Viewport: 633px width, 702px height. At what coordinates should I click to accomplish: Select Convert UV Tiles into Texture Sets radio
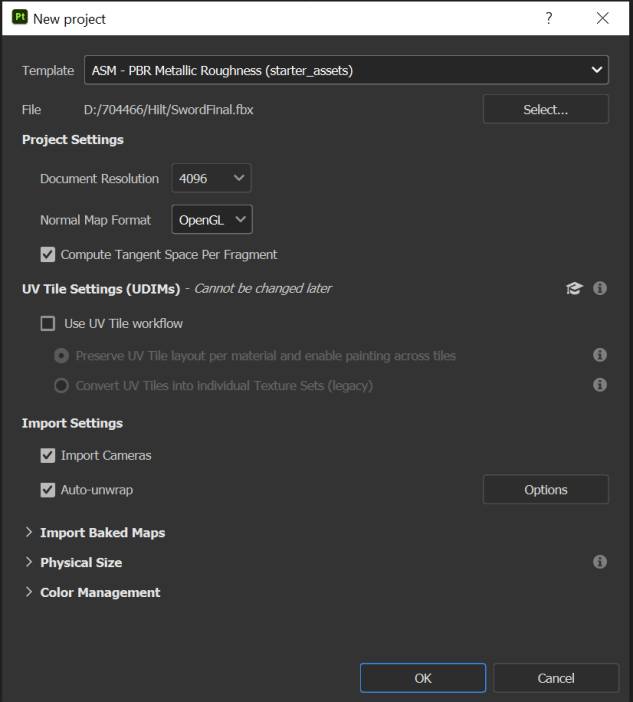click(x=62, y=385)
